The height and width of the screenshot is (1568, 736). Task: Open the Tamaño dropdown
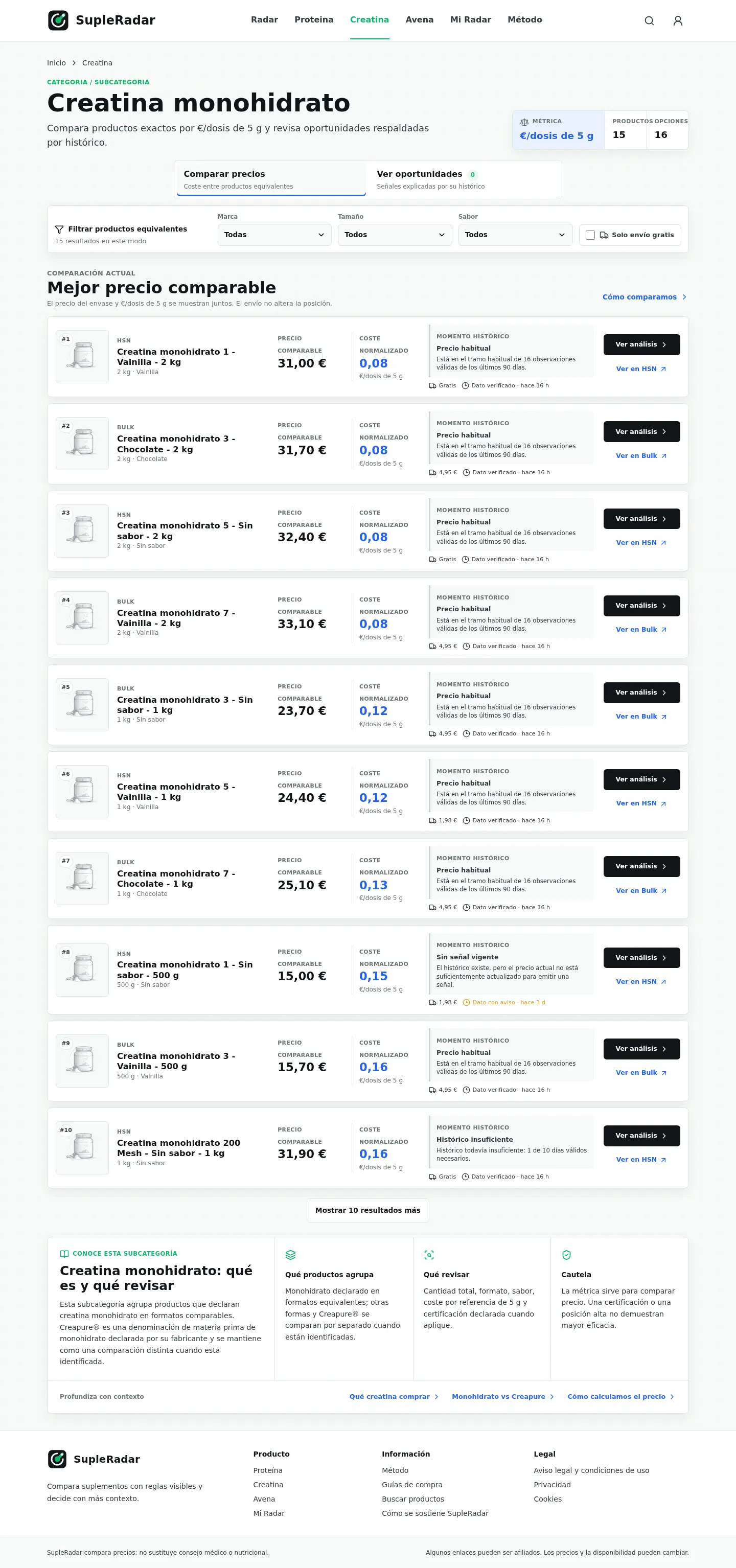point(395,235)
